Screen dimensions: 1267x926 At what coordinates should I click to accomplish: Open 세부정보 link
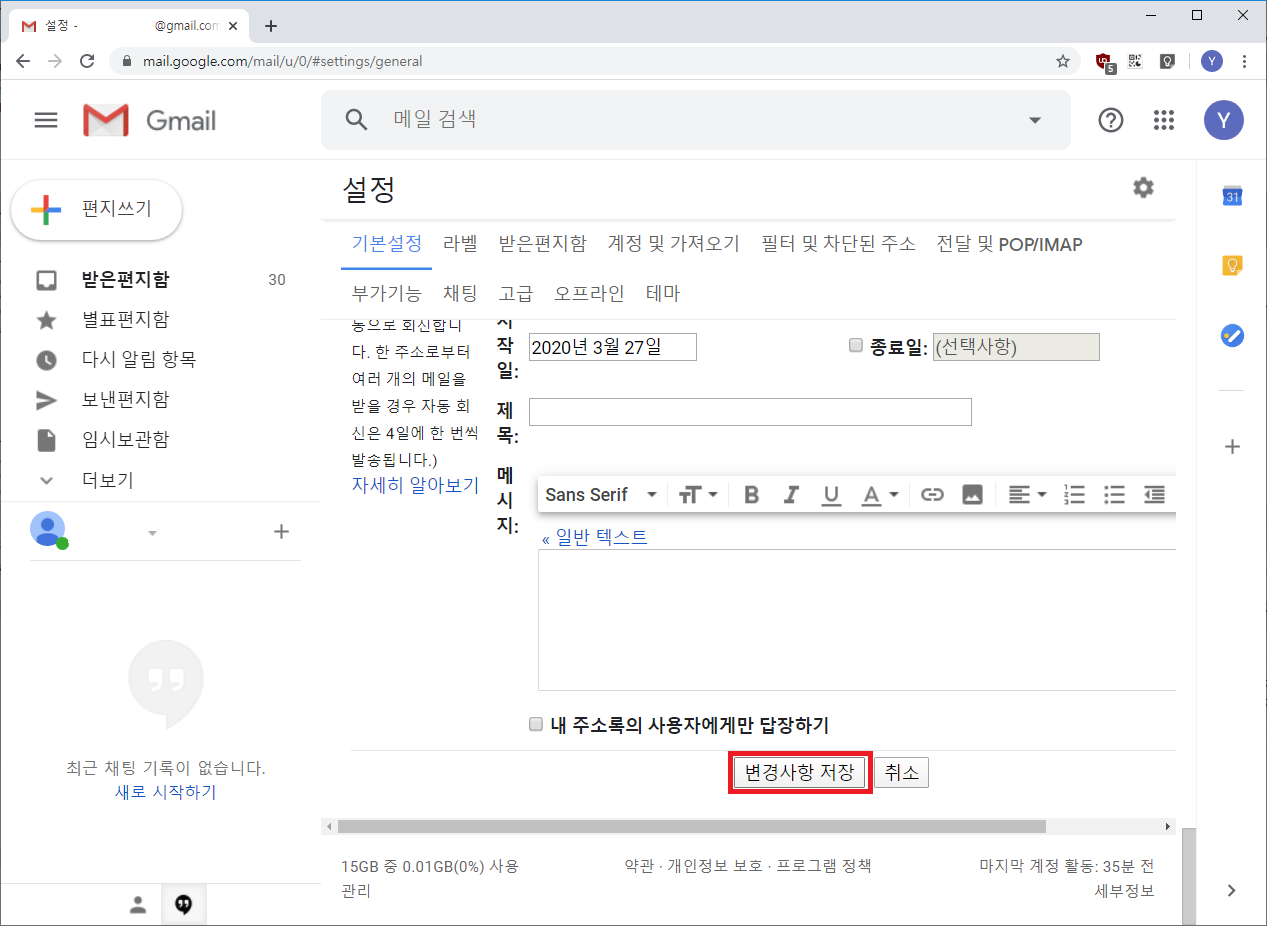[1124, 890]
